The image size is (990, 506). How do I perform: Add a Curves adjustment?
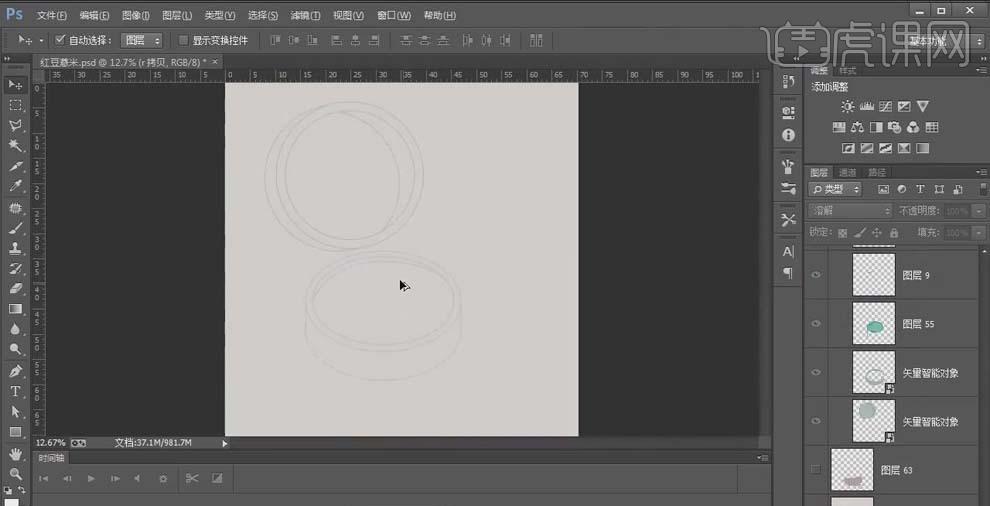point(885,106)
